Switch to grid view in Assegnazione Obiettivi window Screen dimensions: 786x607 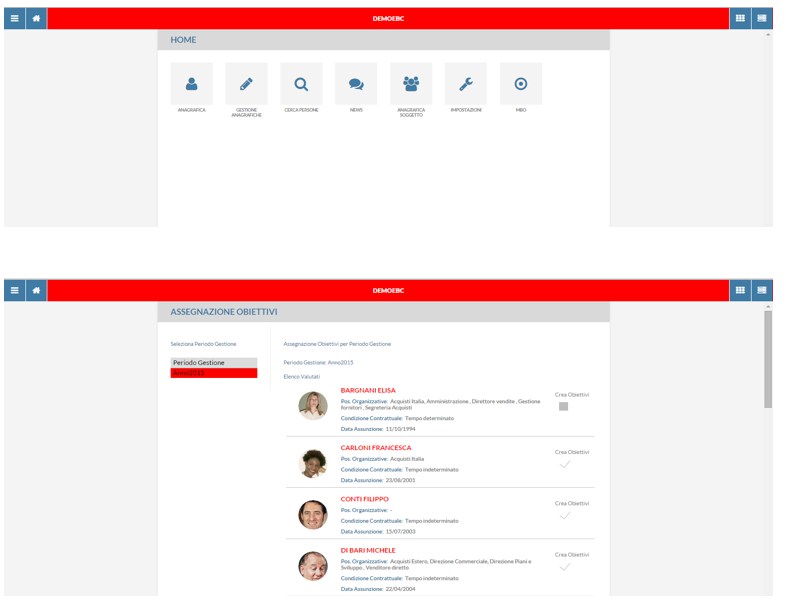(740, 290)
